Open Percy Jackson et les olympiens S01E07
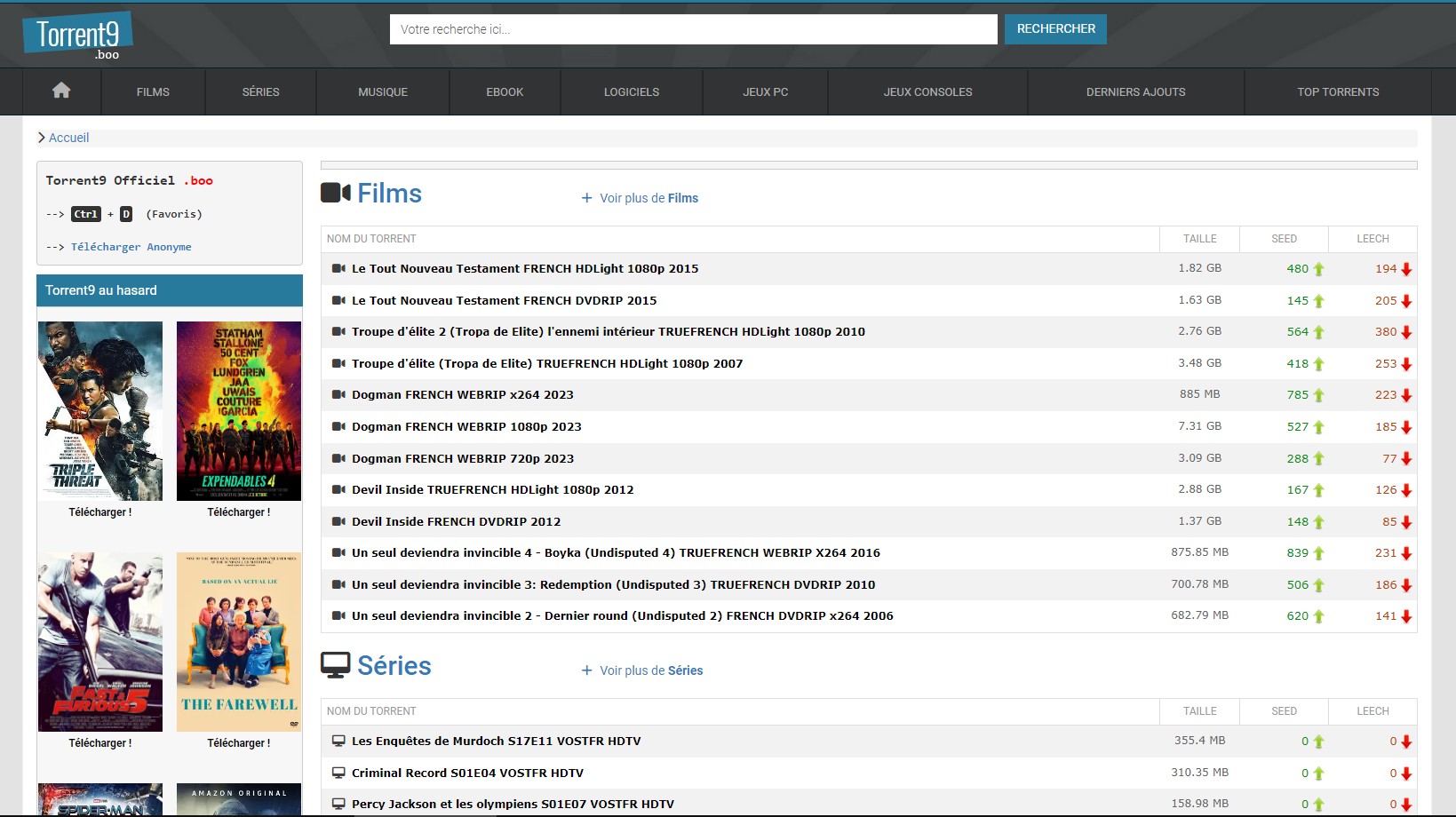Screen dimensions: 1456x817 (x=513, y=804)
